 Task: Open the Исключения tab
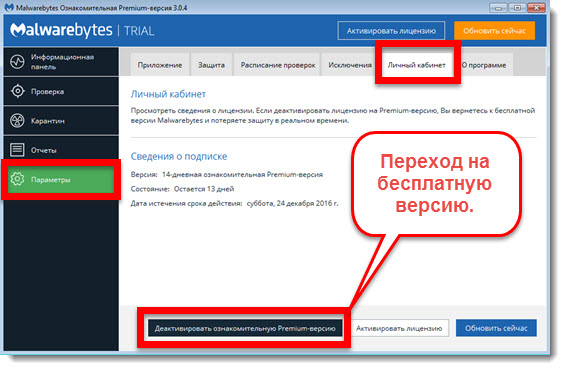[350, 65]
